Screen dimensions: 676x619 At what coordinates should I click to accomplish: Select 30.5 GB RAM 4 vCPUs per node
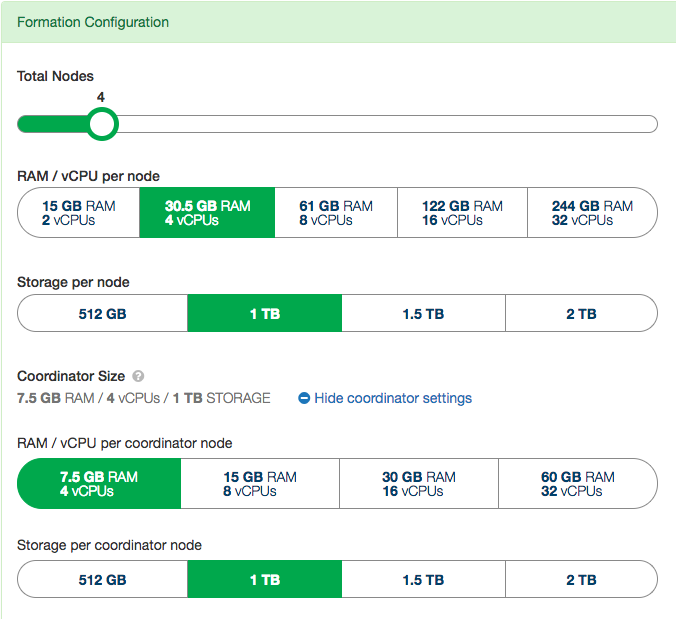click(x=207, y=213)
